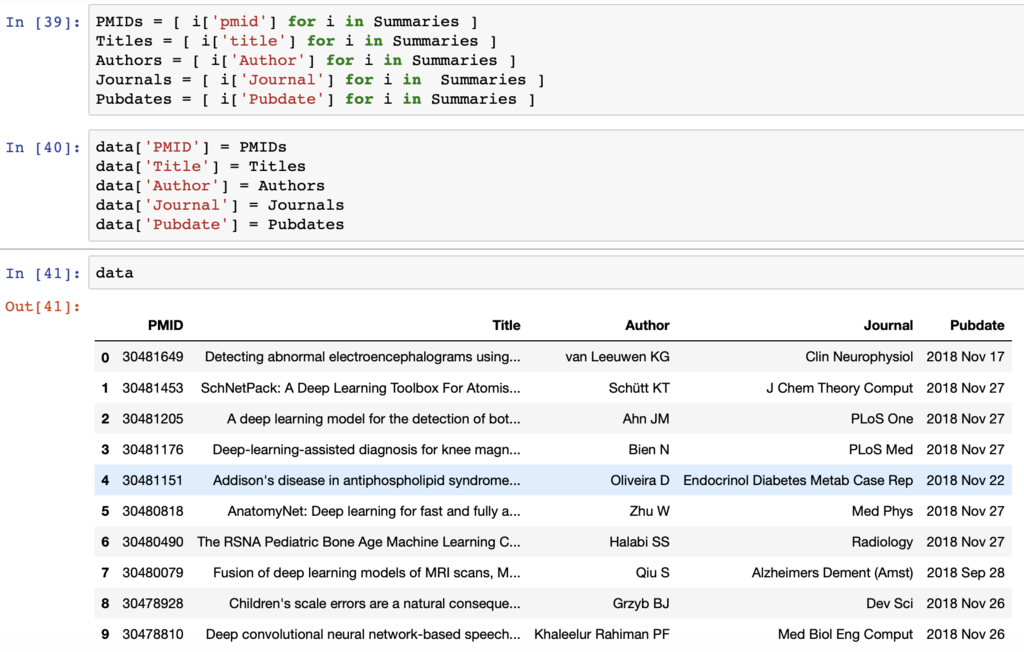Click the Author column header
This screenshot has width=1024, height=652.
click(x=647, y=325)
